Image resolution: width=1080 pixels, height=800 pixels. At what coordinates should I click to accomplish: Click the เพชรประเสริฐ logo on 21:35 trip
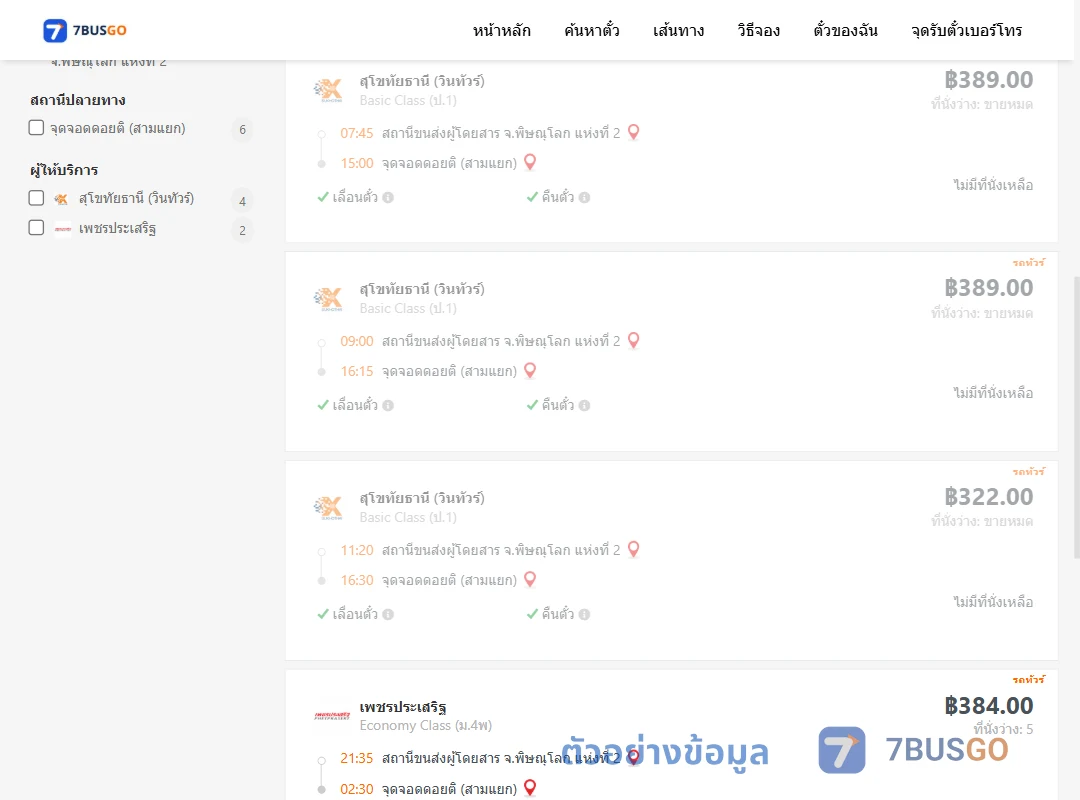pyautogui.click(x=332, y=715)
